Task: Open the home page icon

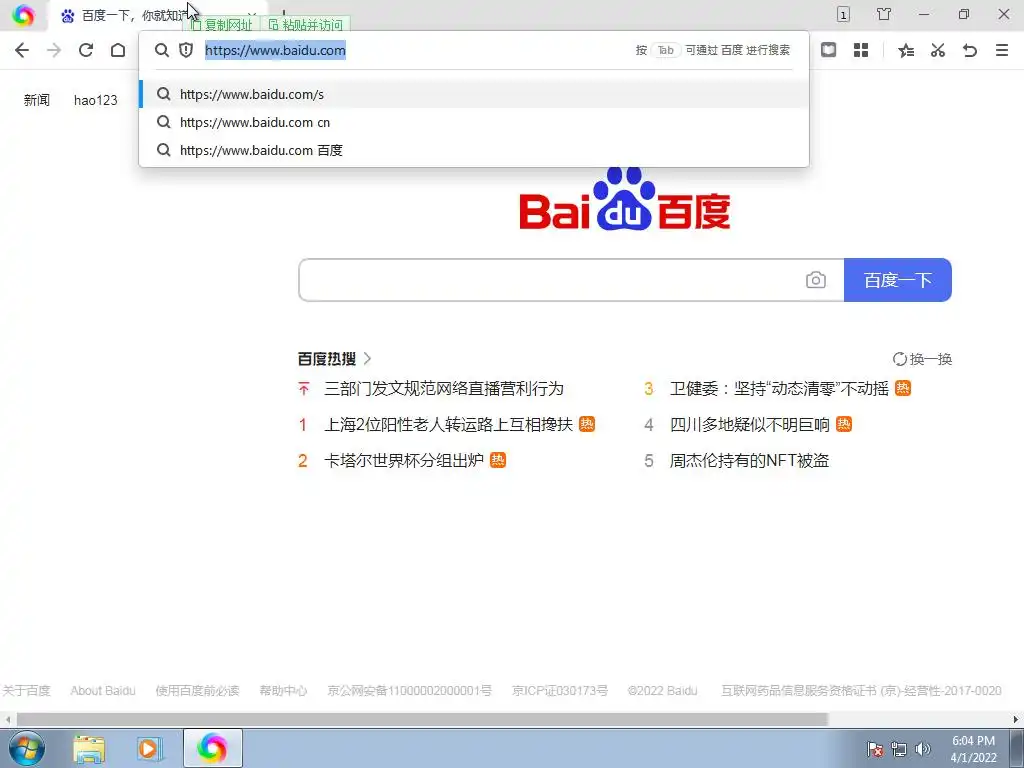Action: pos(118,50)
